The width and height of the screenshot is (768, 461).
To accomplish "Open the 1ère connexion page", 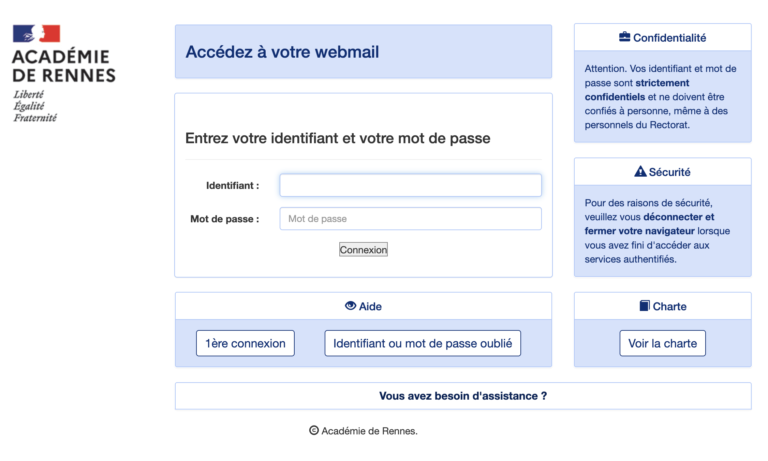I will click(x=245, y=343).
